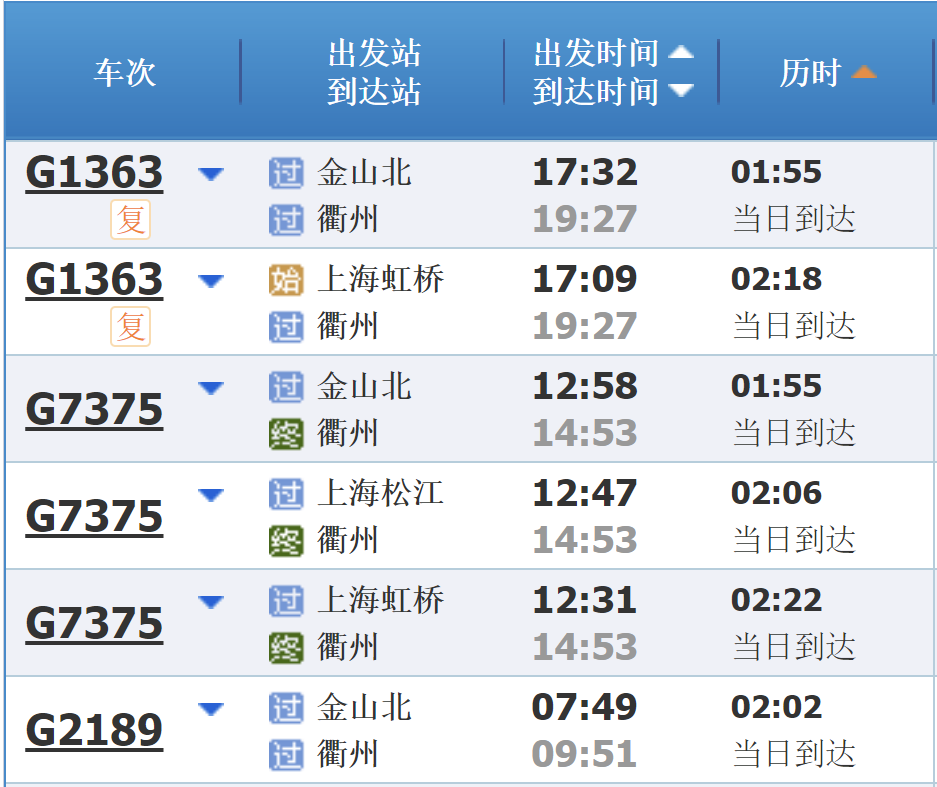Viewport: 937px width, 787px height.
Task: Toggle ascending sort on 出发时间
Action: 682,52
